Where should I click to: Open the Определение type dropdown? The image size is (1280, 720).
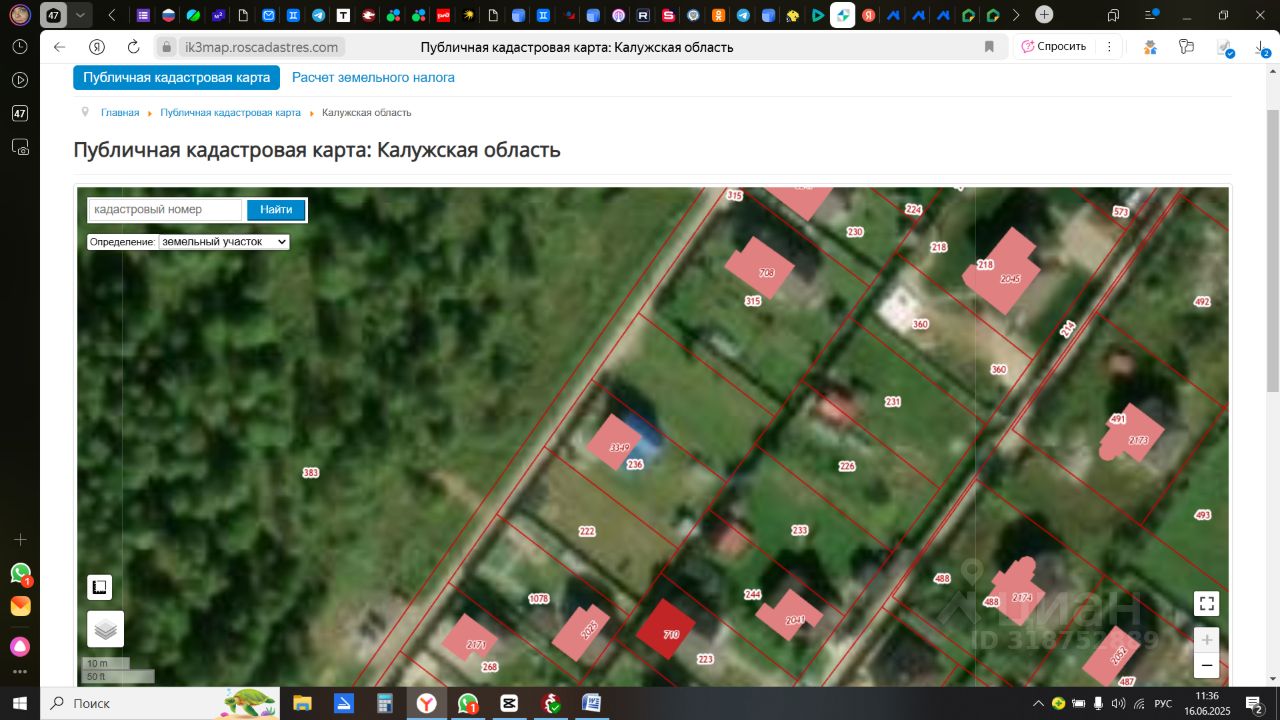tap(224, 242)
